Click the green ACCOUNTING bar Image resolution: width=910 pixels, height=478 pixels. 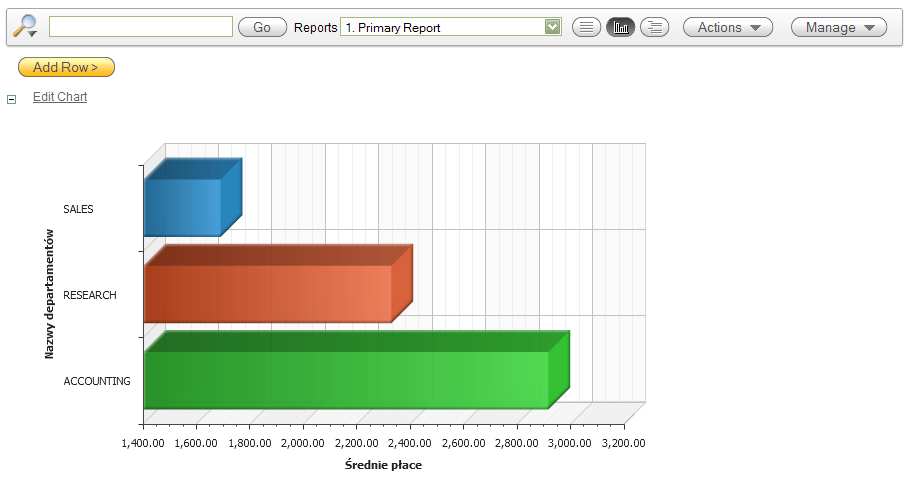coord(356,370)
